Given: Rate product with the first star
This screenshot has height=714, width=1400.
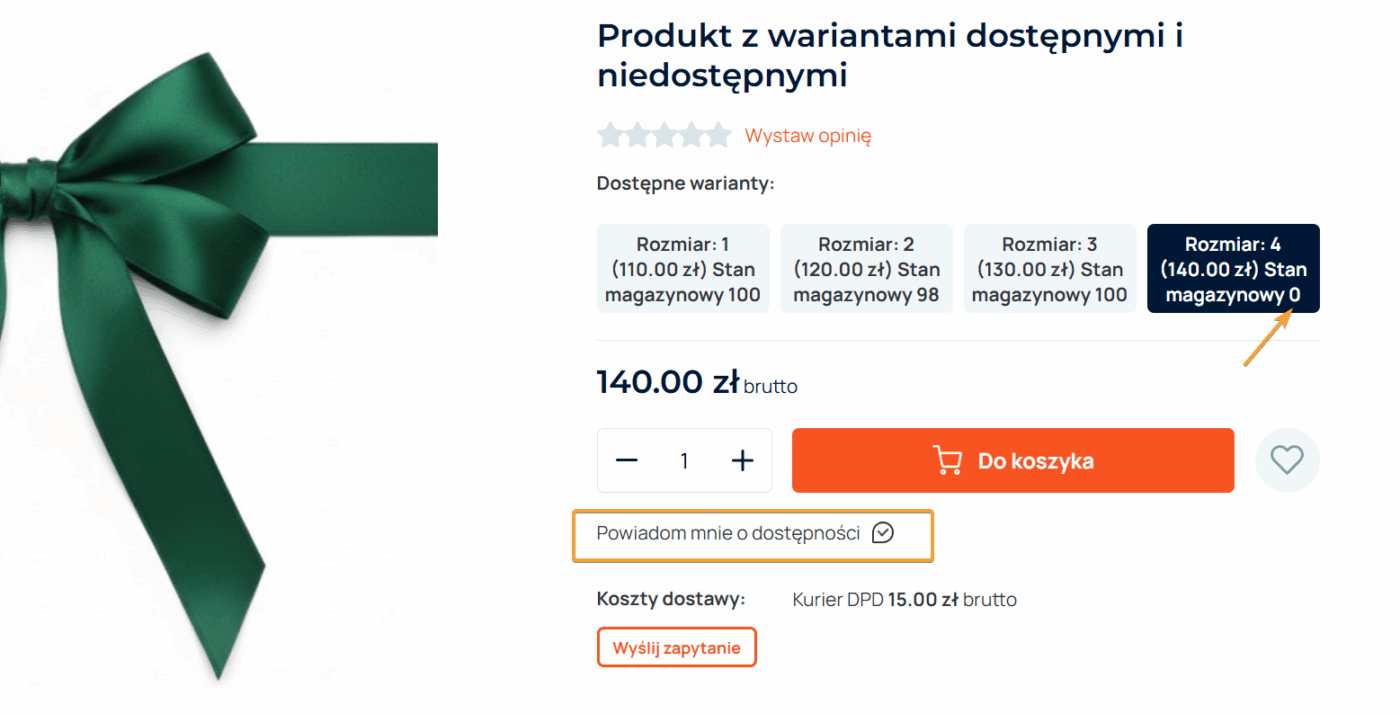Looking at the screenshot, I should coord(610,135).
